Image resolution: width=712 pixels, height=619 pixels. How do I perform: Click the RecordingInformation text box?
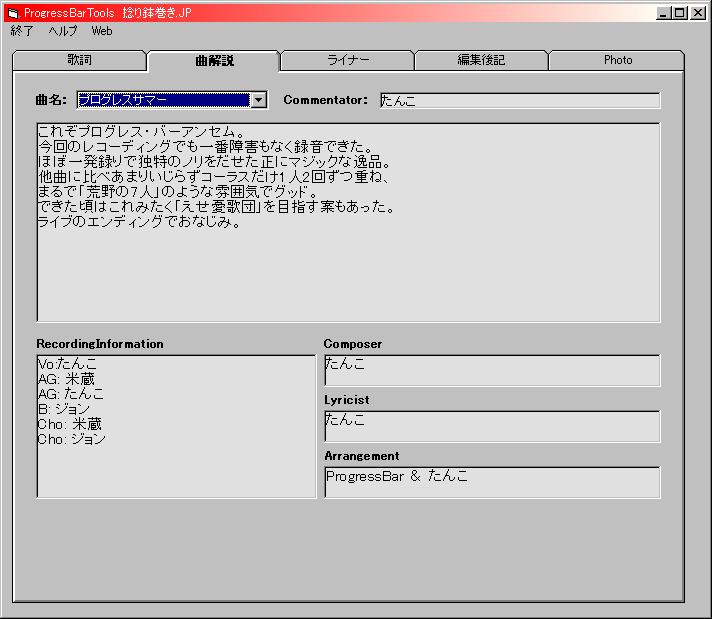click(x=176, y=426)
